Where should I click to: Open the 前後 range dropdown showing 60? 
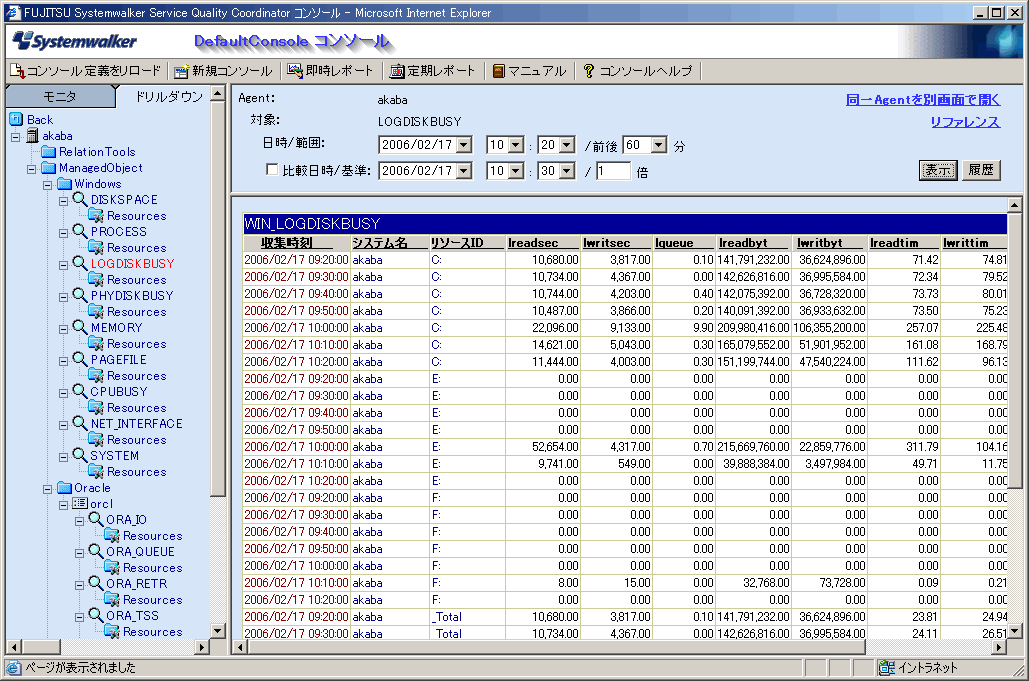(x=660, y=145)
